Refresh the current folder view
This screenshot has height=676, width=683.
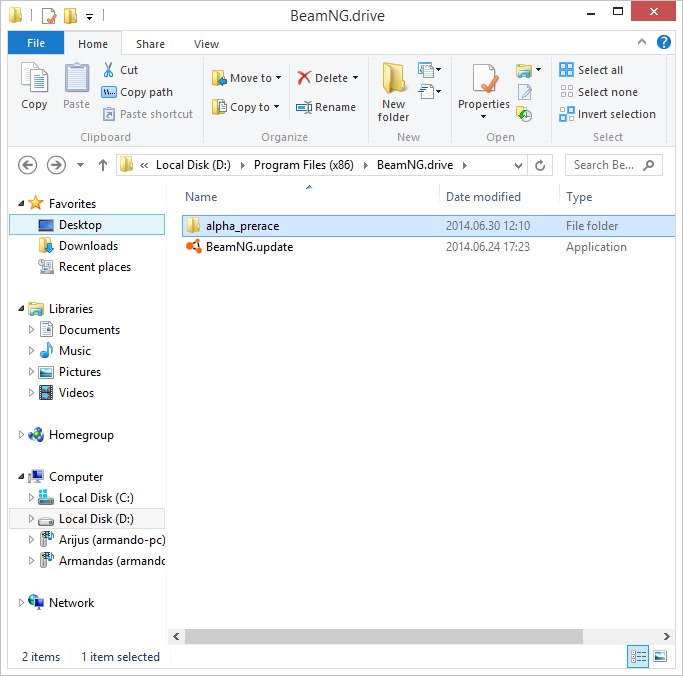540,166
